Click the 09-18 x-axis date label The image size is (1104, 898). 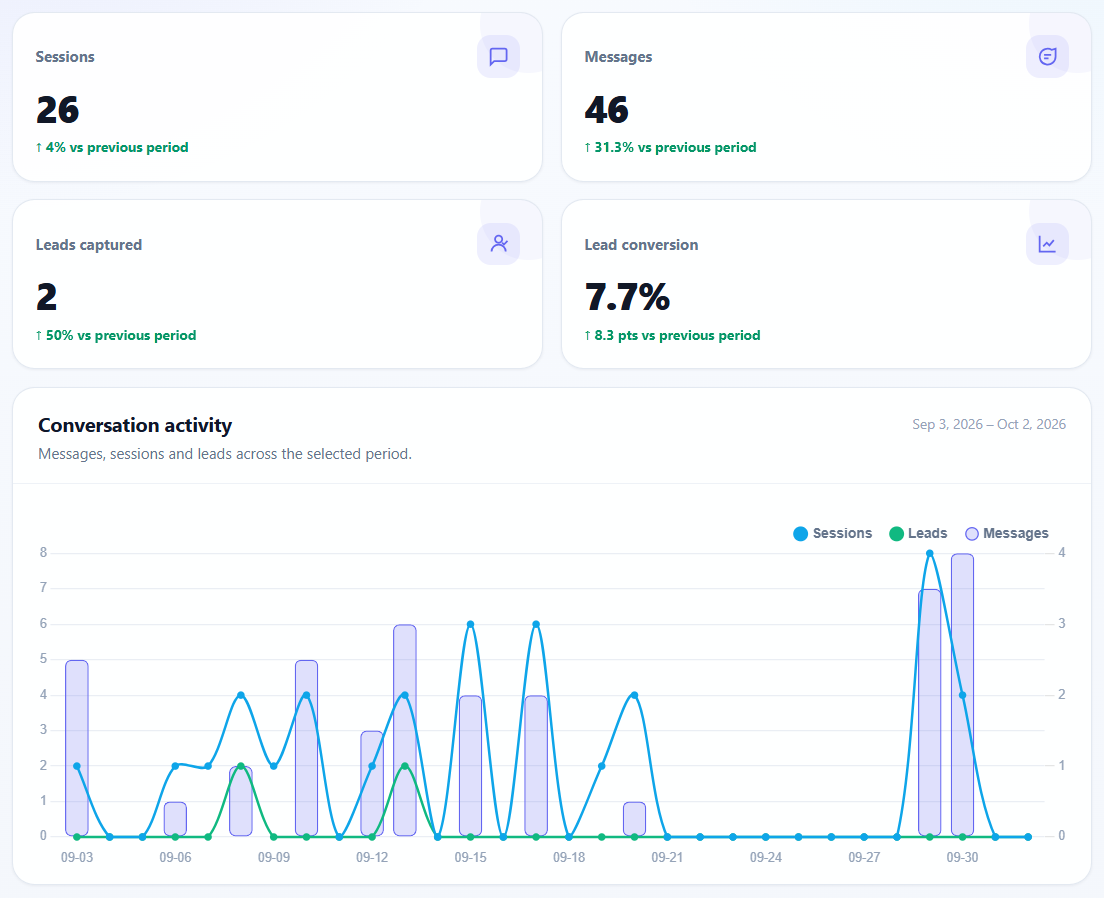point(569,857)
